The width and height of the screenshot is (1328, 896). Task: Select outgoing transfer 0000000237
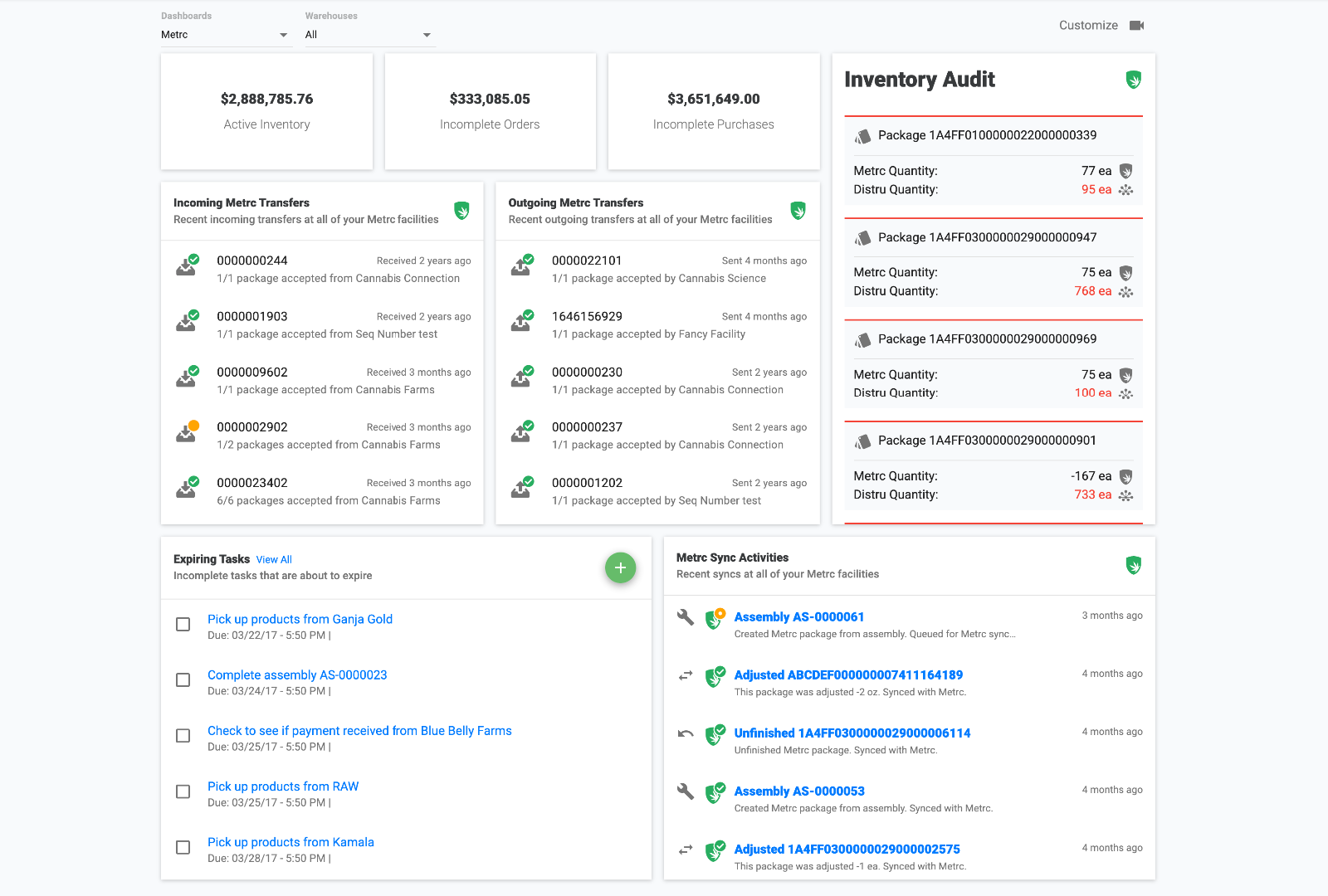[x=657, y=436]
